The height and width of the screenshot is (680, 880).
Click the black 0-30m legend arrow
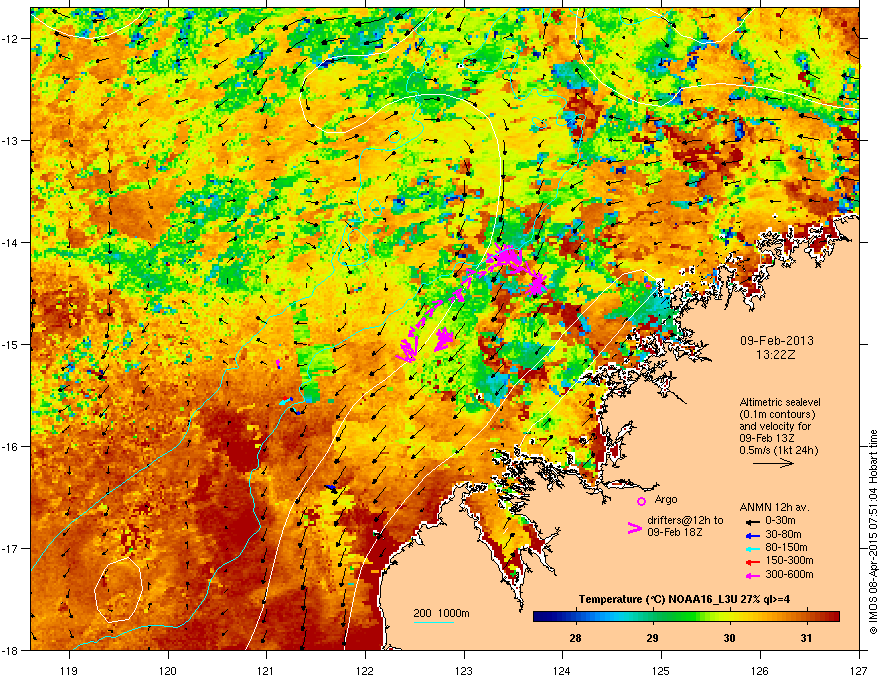[x=751, y=522]
